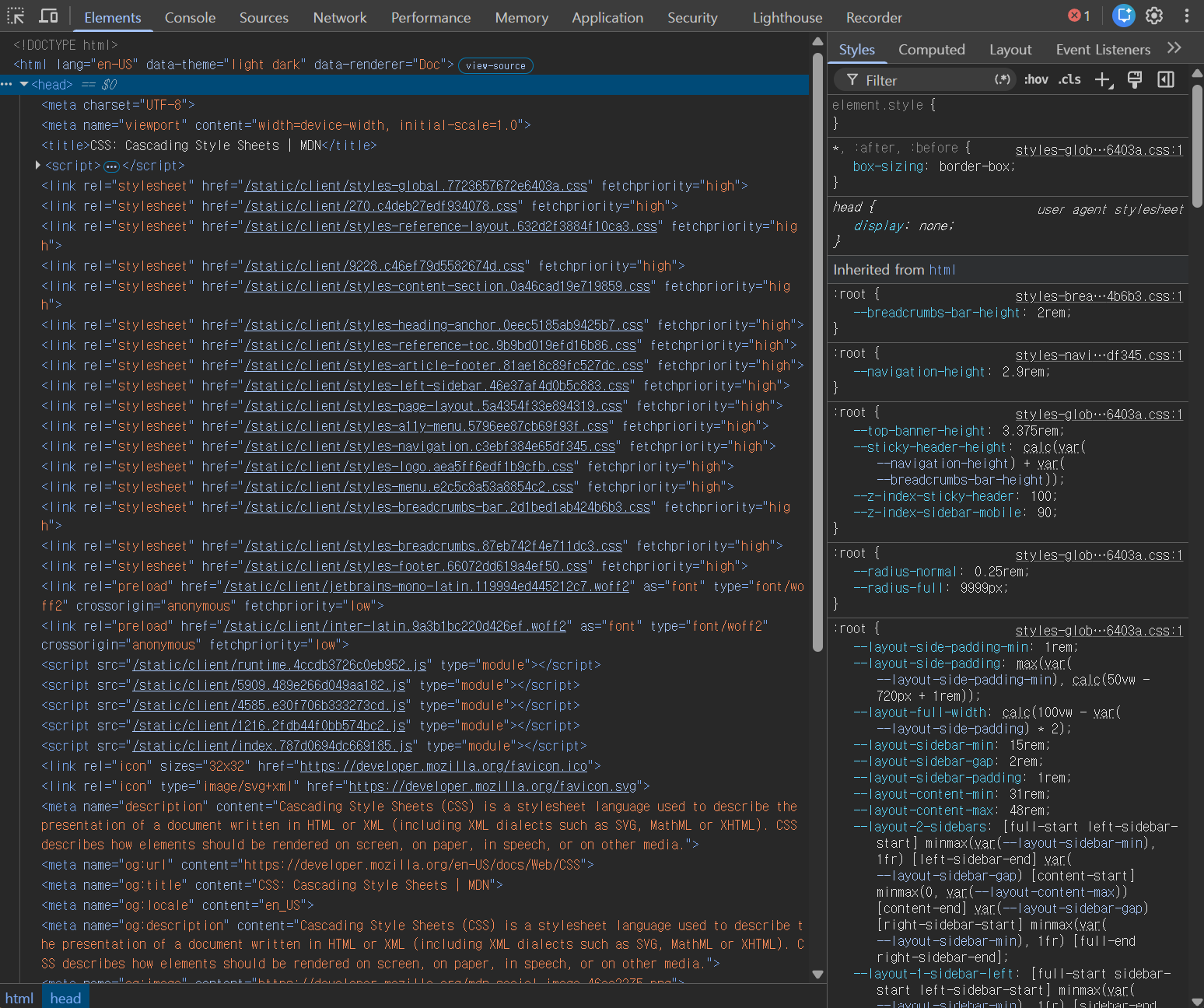Viewport: 1204px width, 1008px height.
Task: Toggle the :hov element state button
Action: point(1036,79)
